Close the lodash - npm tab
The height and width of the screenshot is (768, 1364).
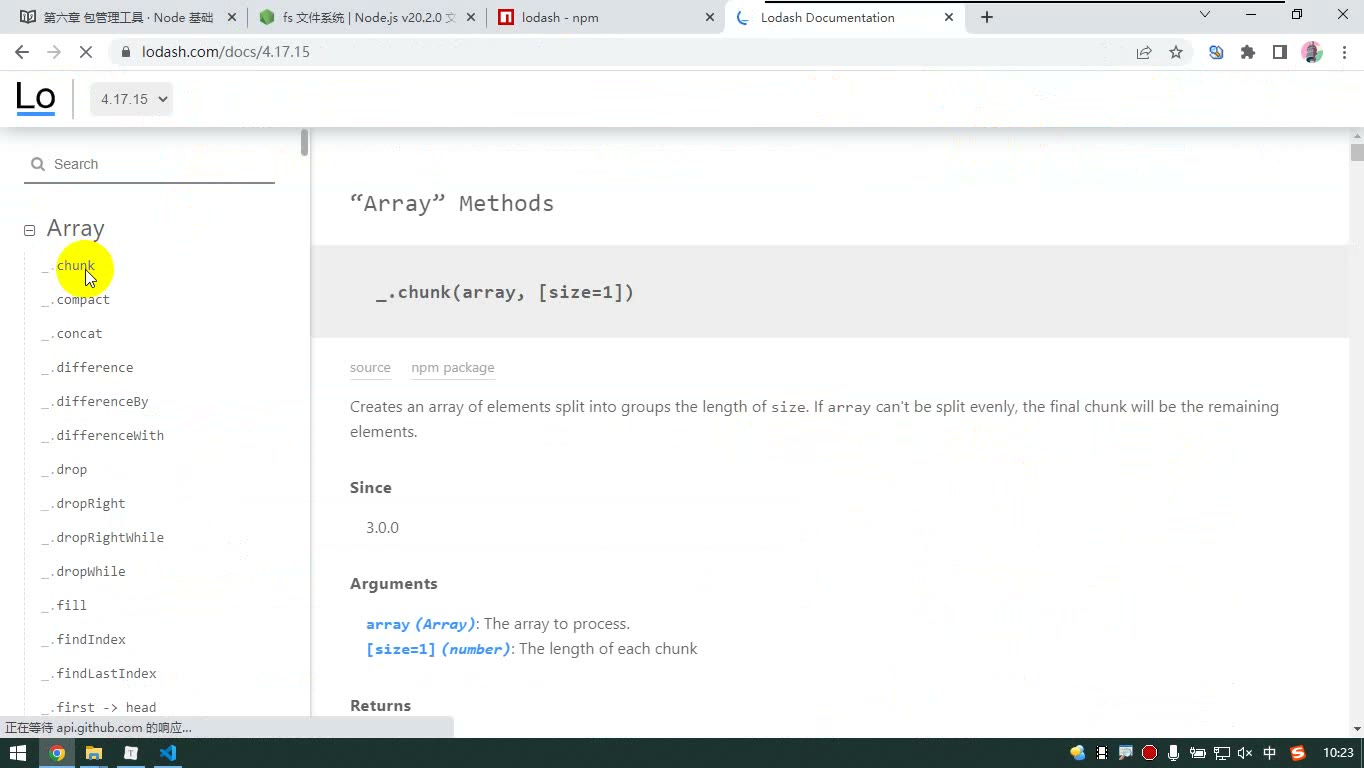[710, 17]
